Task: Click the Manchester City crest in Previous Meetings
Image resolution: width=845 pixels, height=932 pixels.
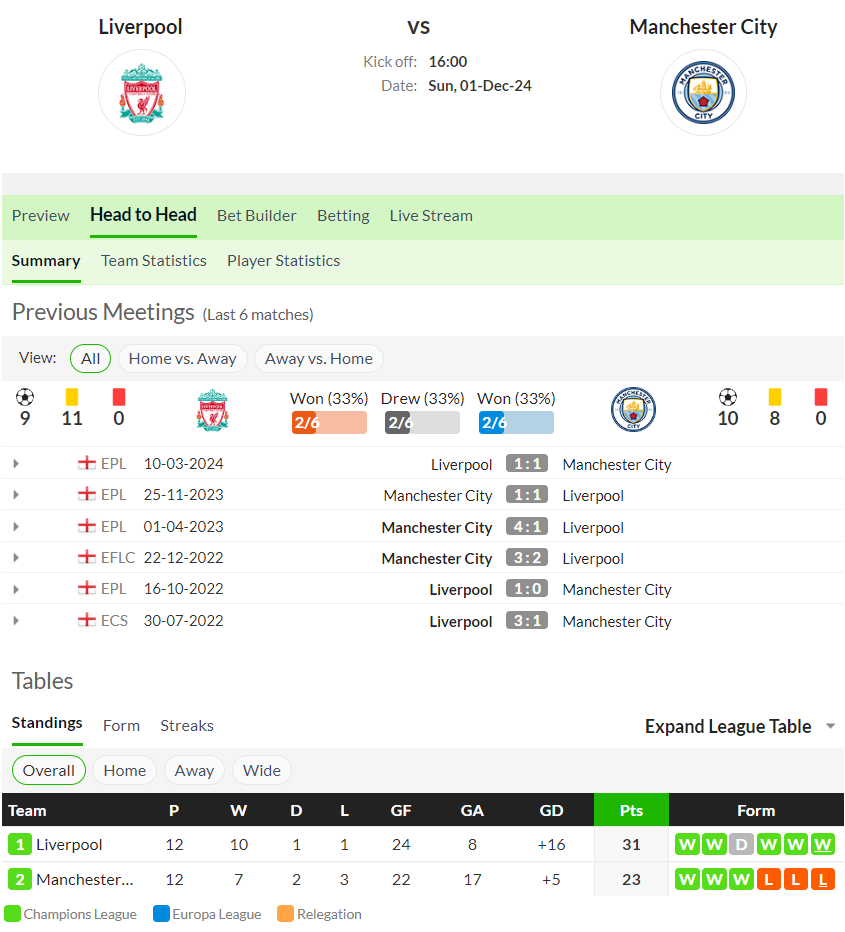Action: click(633, 410)
